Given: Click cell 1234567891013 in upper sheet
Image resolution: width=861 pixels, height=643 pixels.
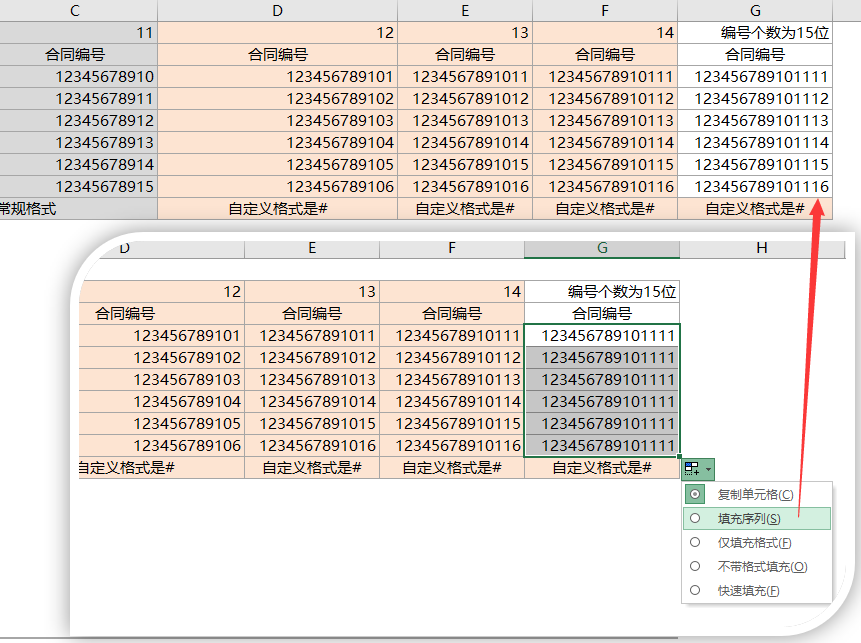Looking at the screenshot, I should [465, 120].
